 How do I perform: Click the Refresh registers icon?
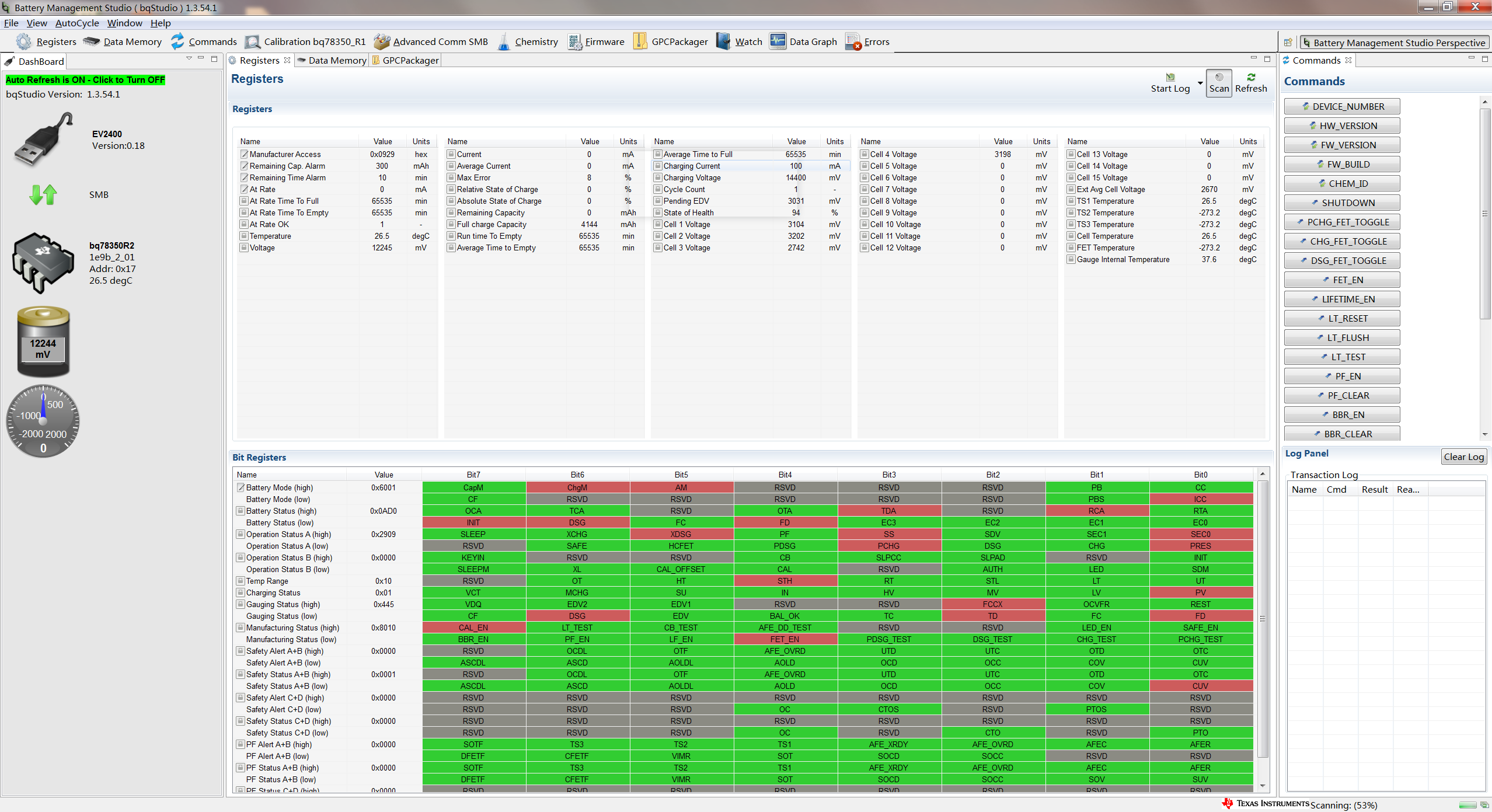click(x=1251, y=78)
